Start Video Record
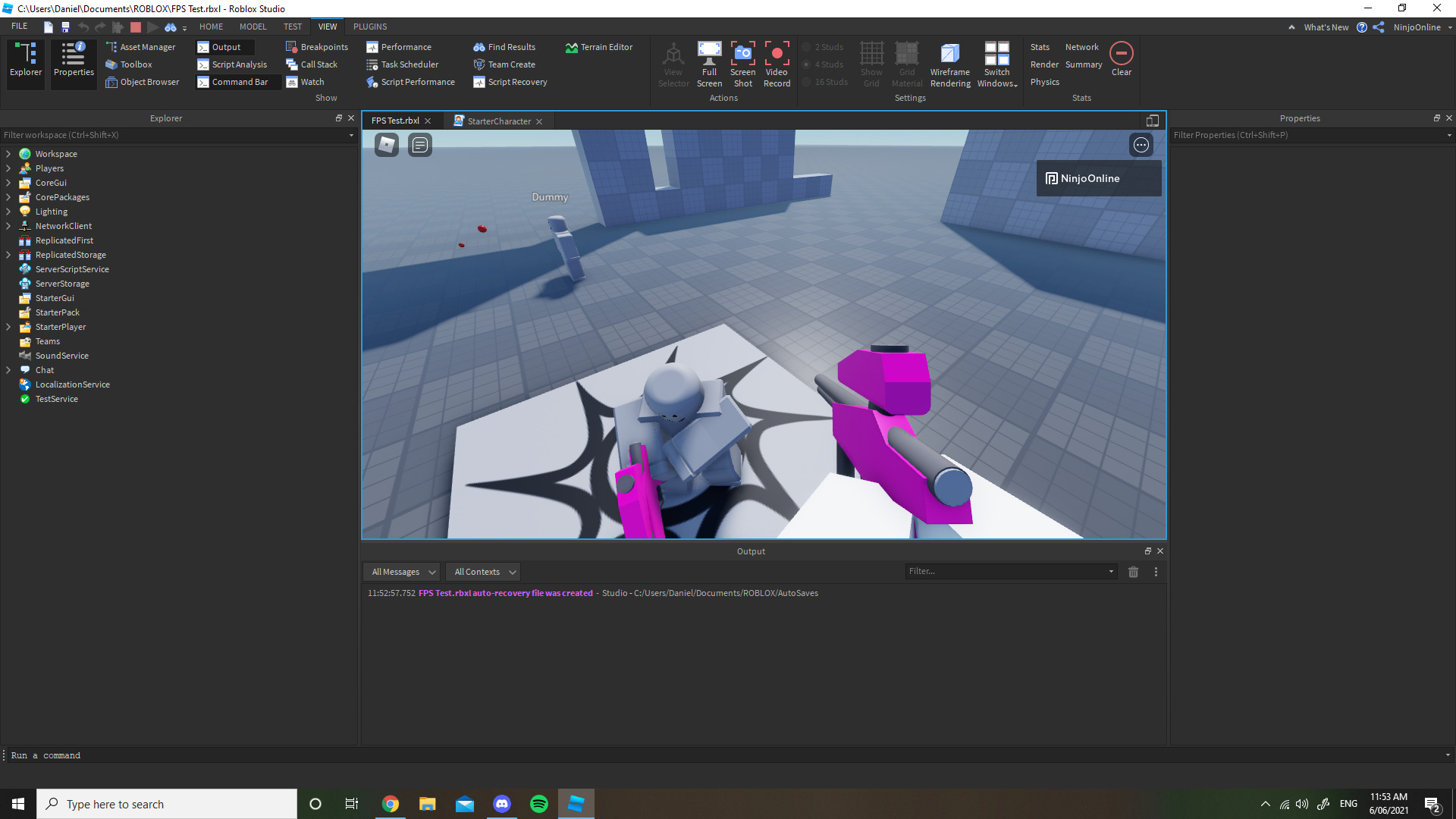Screen dimensions: 1456x819 click(777, 64)
